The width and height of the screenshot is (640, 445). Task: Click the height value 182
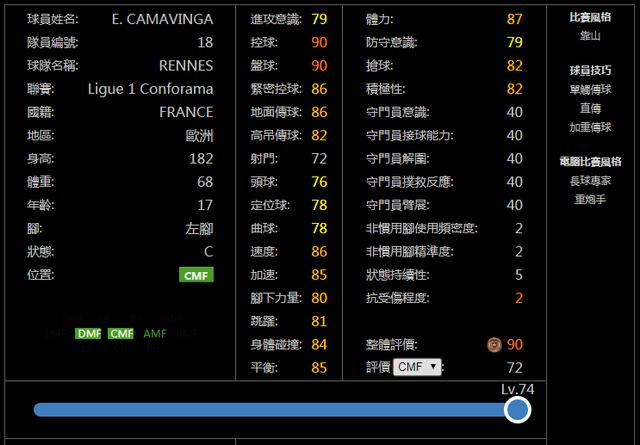pyautogui.click(x=201, y=159)
